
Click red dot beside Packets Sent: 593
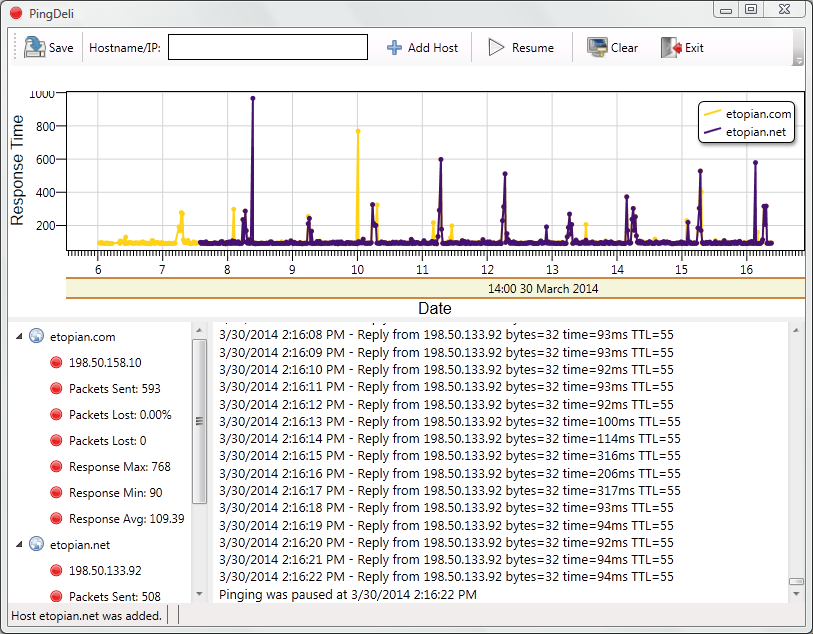click(x=56, y=388)
